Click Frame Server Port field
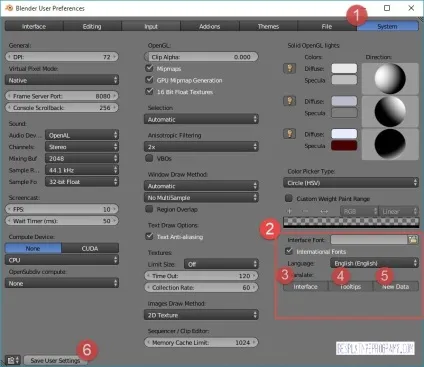Image resolution: width=424 pixels, height=367 pixels. pyautogui.click(x=62, y=96)
